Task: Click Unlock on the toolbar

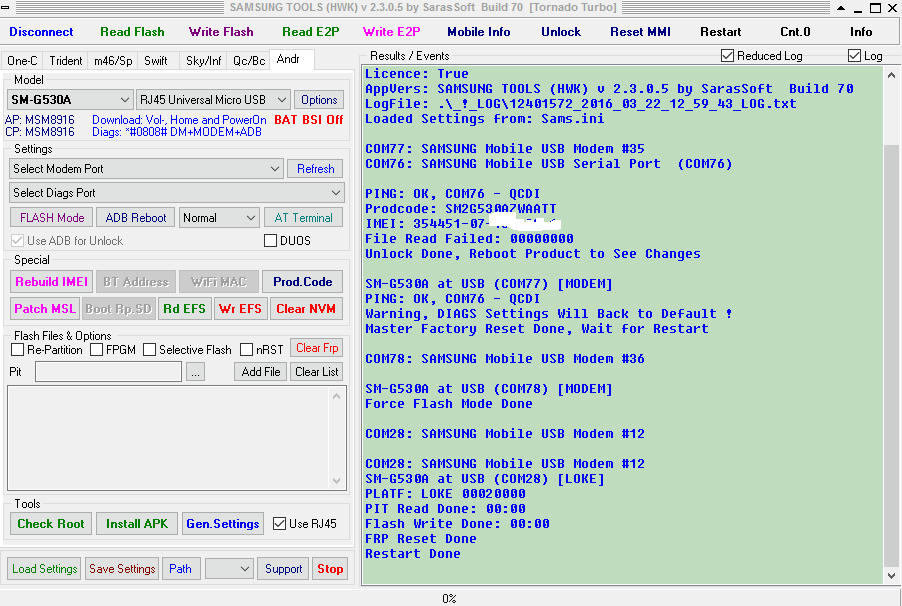Action: click(x=560, y=31)
